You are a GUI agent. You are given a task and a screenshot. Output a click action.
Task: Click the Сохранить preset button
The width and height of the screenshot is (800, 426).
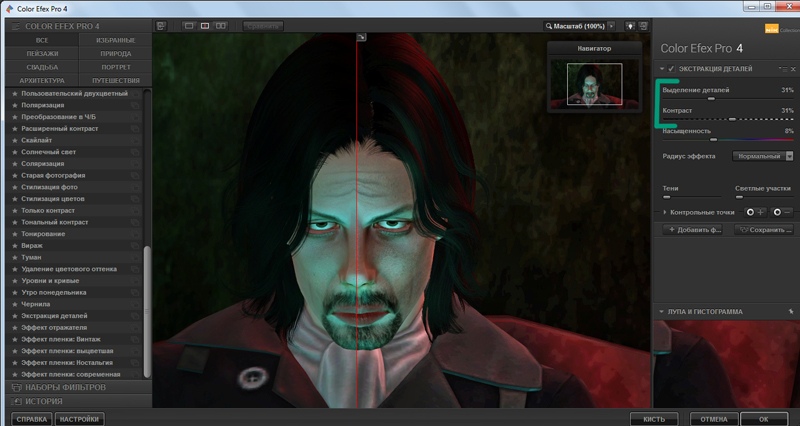pyautogui.click(x=764, y=230)
